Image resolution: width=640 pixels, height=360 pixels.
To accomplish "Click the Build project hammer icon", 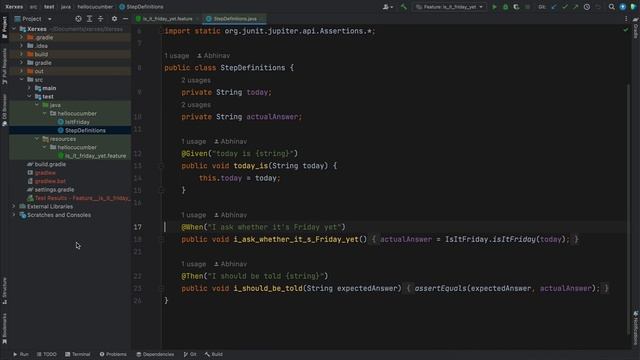I will [x=404, y=7].
